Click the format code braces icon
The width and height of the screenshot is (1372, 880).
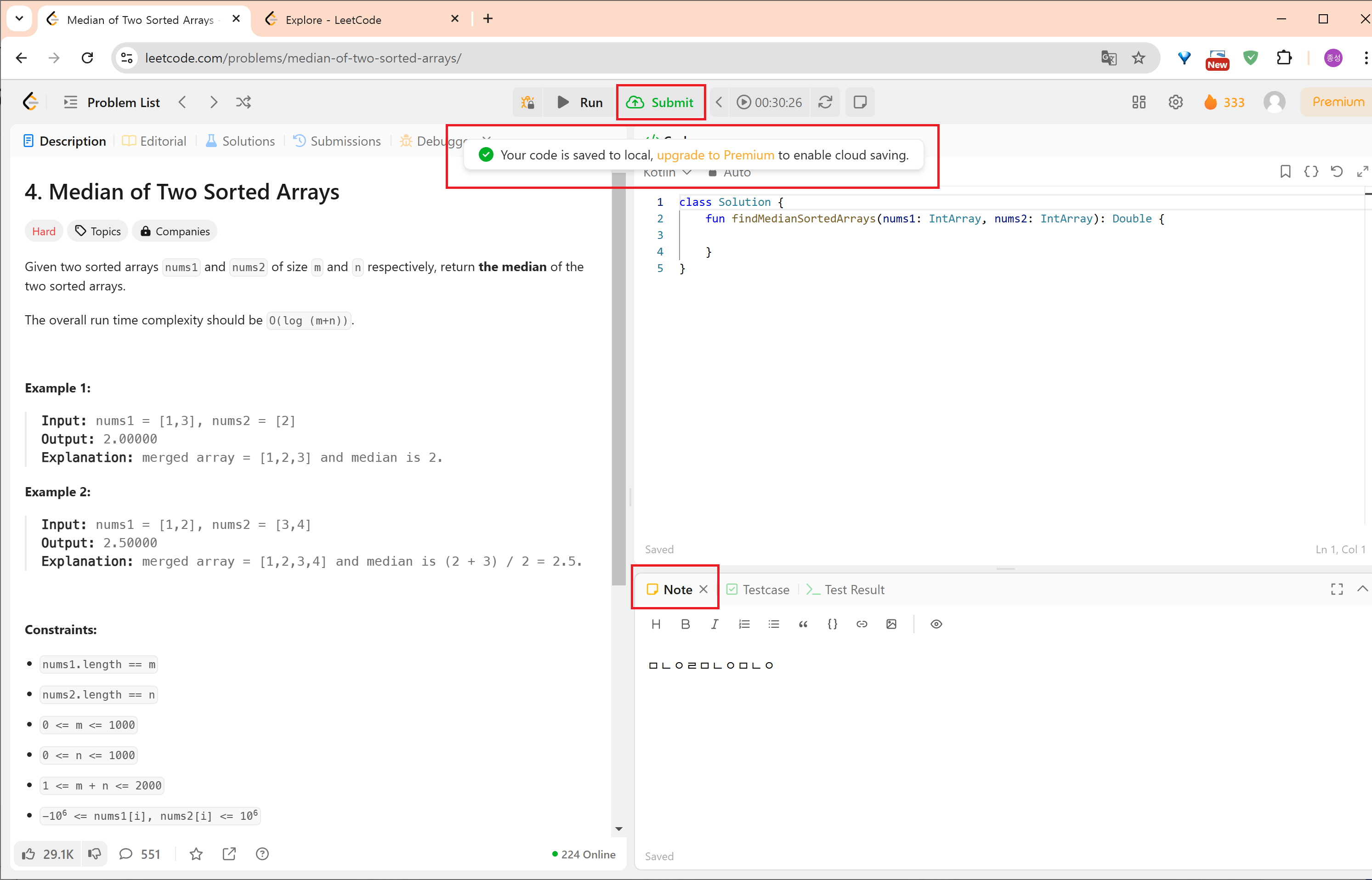[1311, 171]
